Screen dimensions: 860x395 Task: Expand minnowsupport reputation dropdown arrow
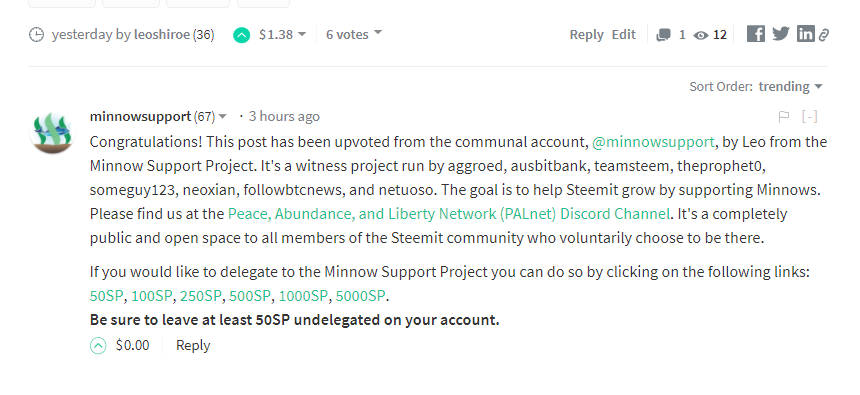[x=222, y=117]
